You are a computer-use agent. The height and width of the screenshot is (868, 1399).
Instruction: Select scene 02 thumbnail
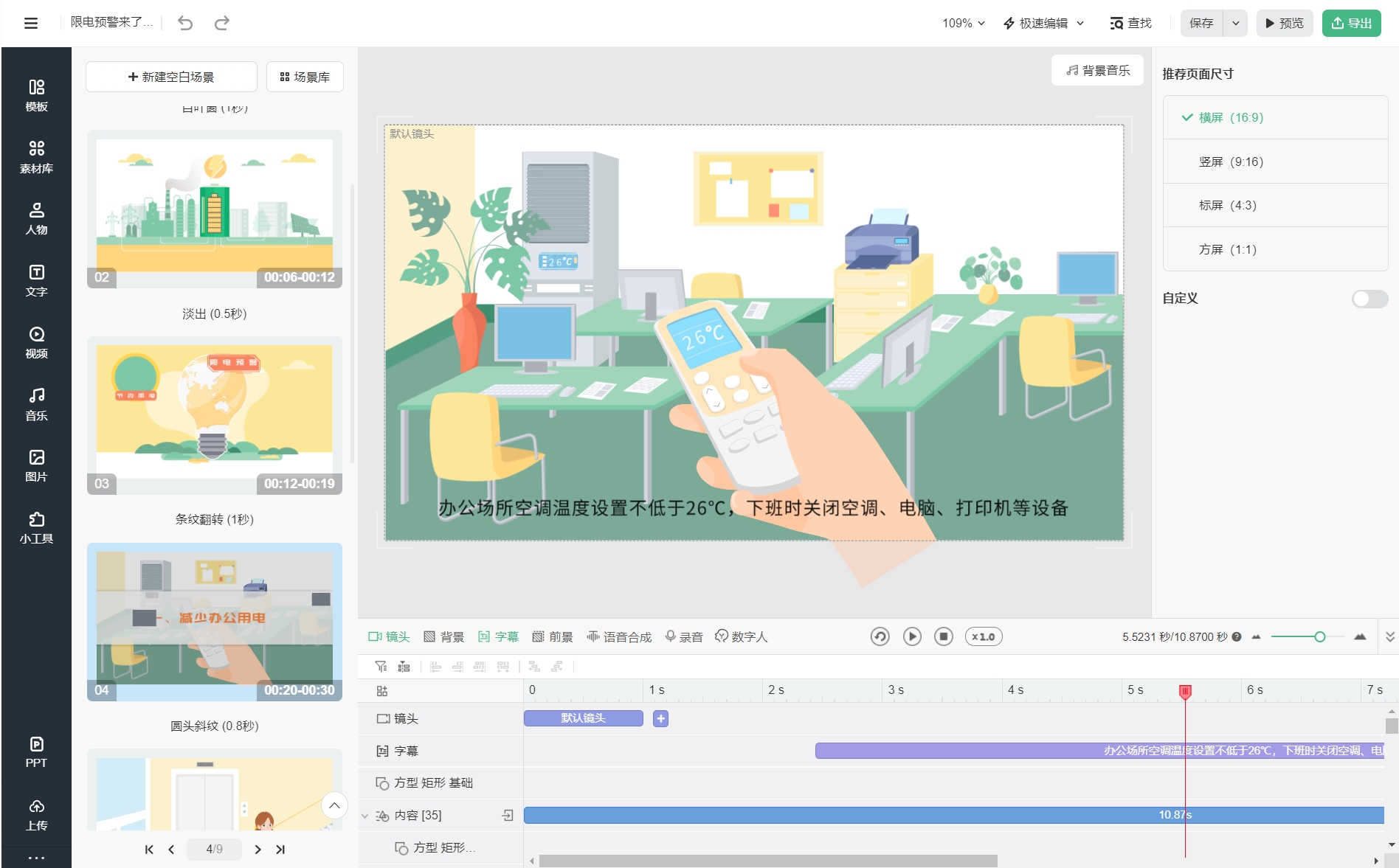tap(214, 209)
